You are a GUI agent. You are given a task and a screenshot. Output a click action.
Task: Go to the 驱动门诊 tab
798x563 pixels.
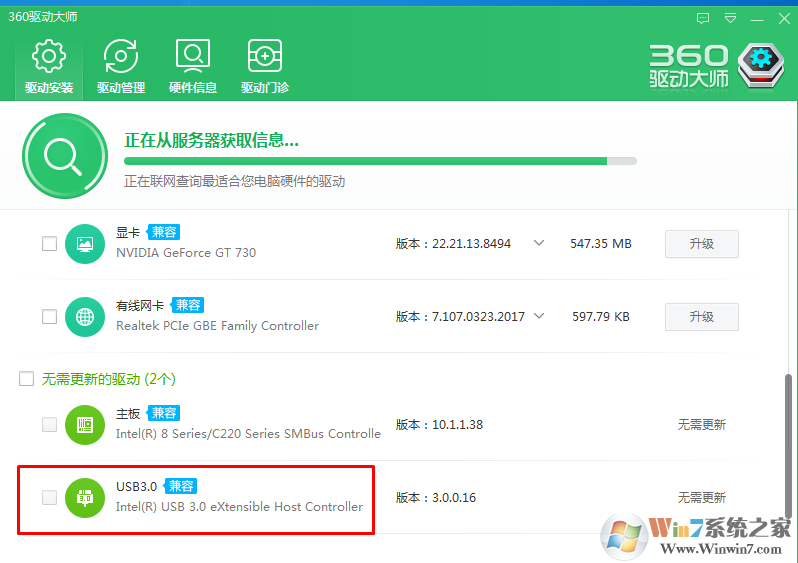(x=265, y=67)
